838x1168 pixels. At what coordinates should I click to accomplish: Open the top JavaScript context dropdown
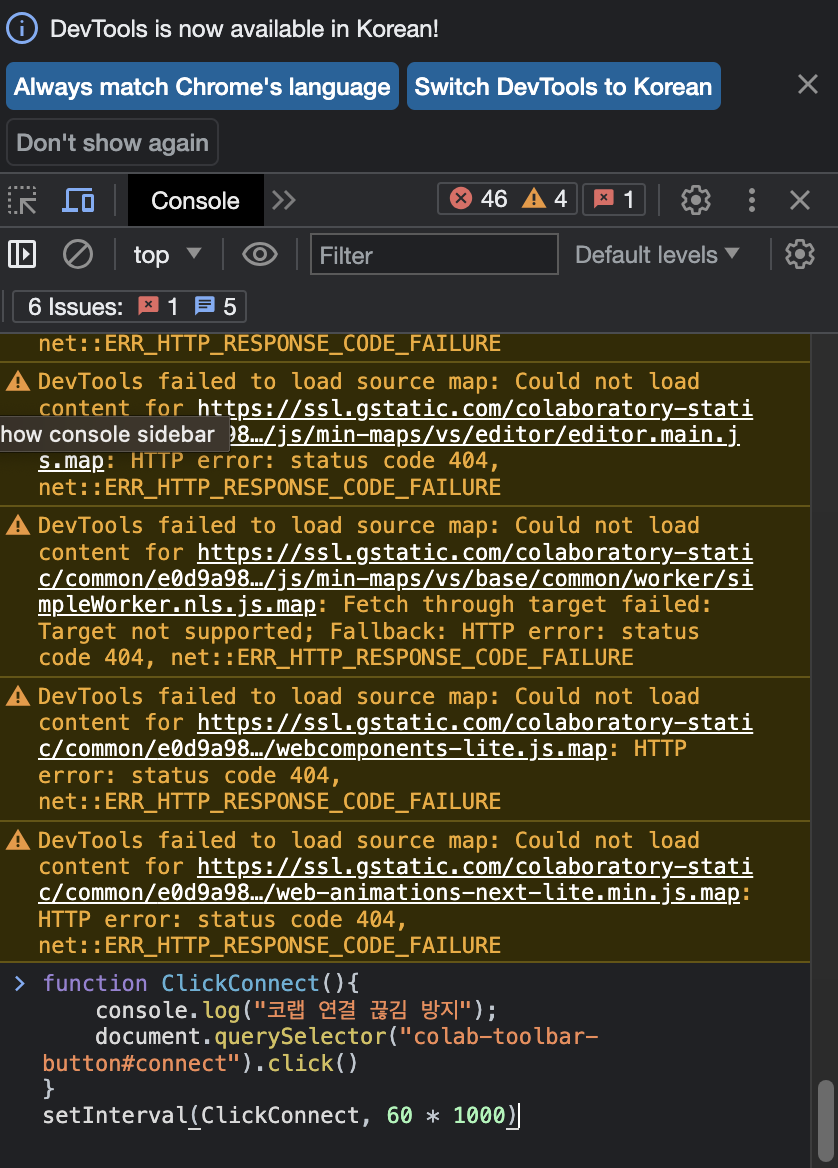(x=168, y=255)
